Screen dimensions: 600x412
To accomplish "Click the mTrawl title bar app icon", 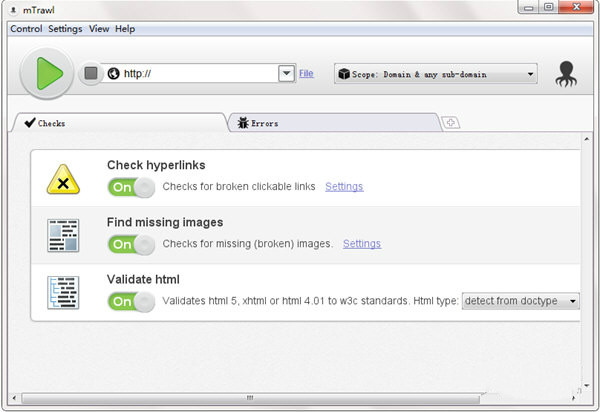I will [13, 10].
